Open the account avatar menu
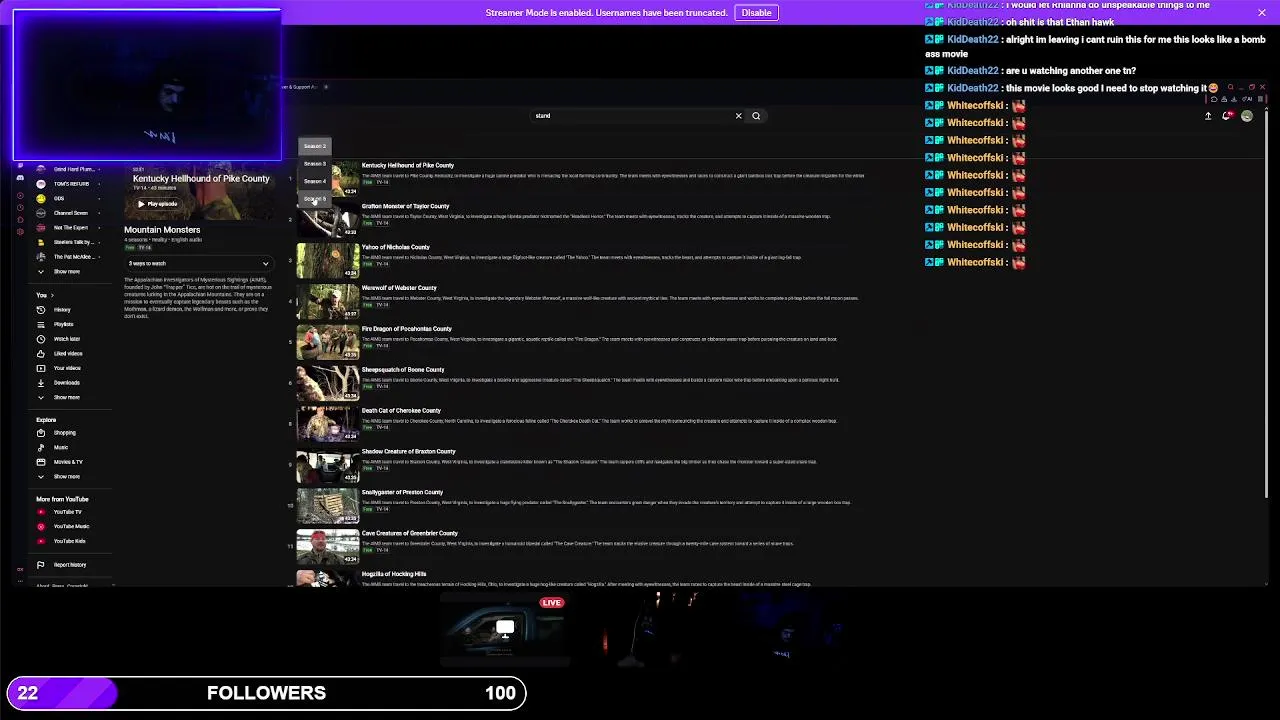The image size is (1280, 720). pos(1247,116)
